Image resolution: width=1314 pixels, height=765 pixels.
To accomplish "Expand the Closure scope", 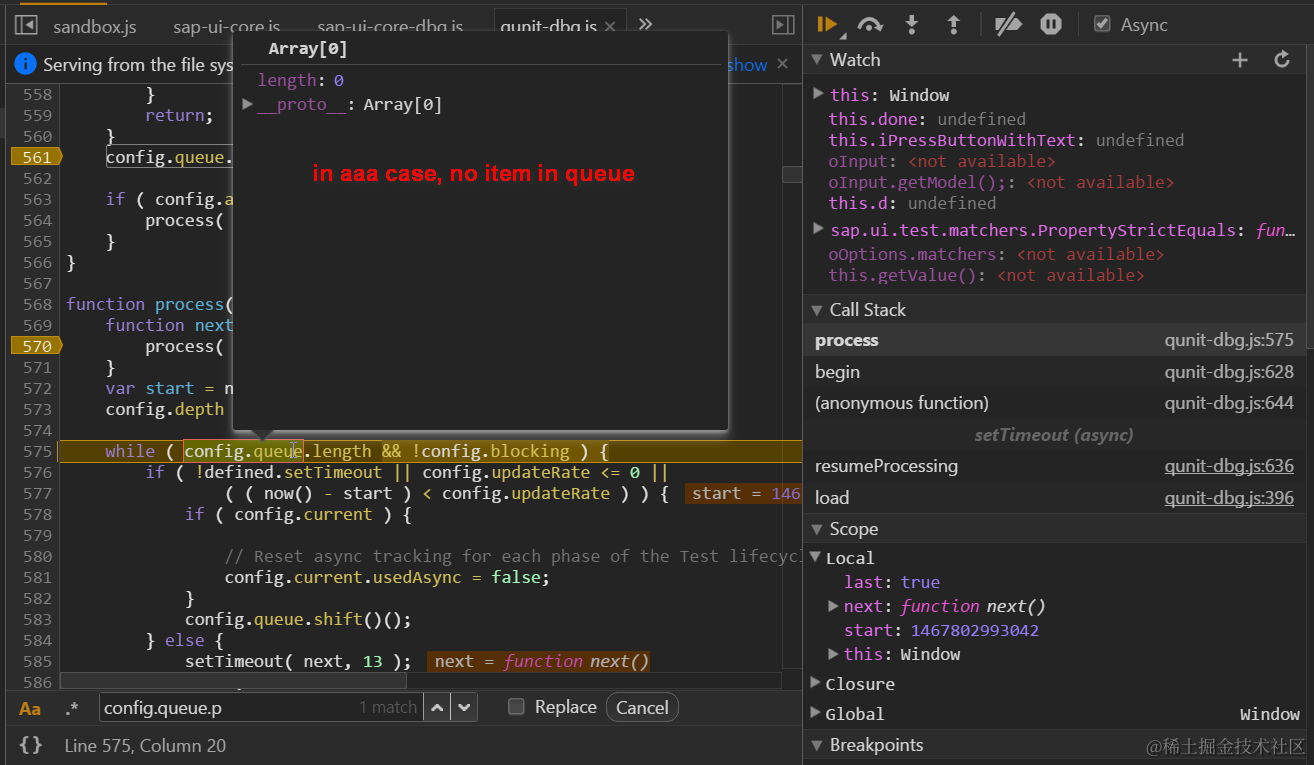I will point(816,684).
